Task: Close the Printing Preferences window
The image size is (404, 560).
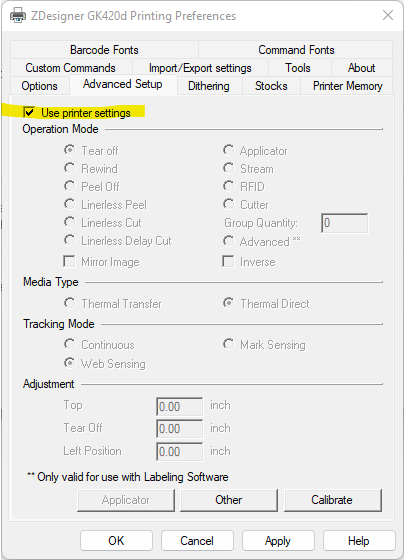Action: tap(388, 15)
